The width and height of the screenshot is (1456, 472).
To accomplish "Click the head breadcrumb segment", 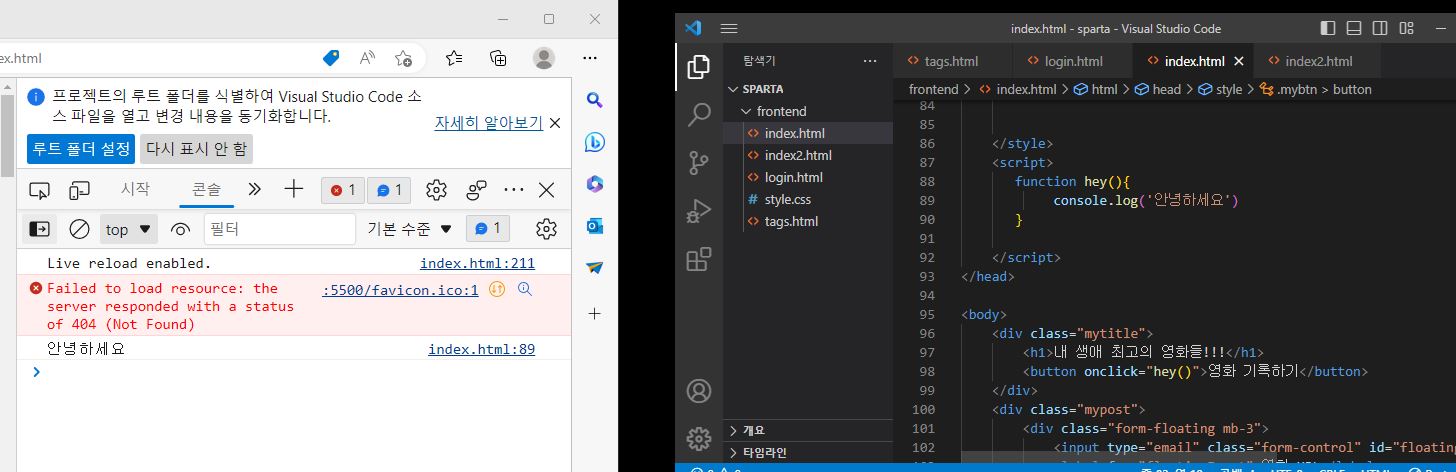I will pyautogui.click(x=1159, y=89).
